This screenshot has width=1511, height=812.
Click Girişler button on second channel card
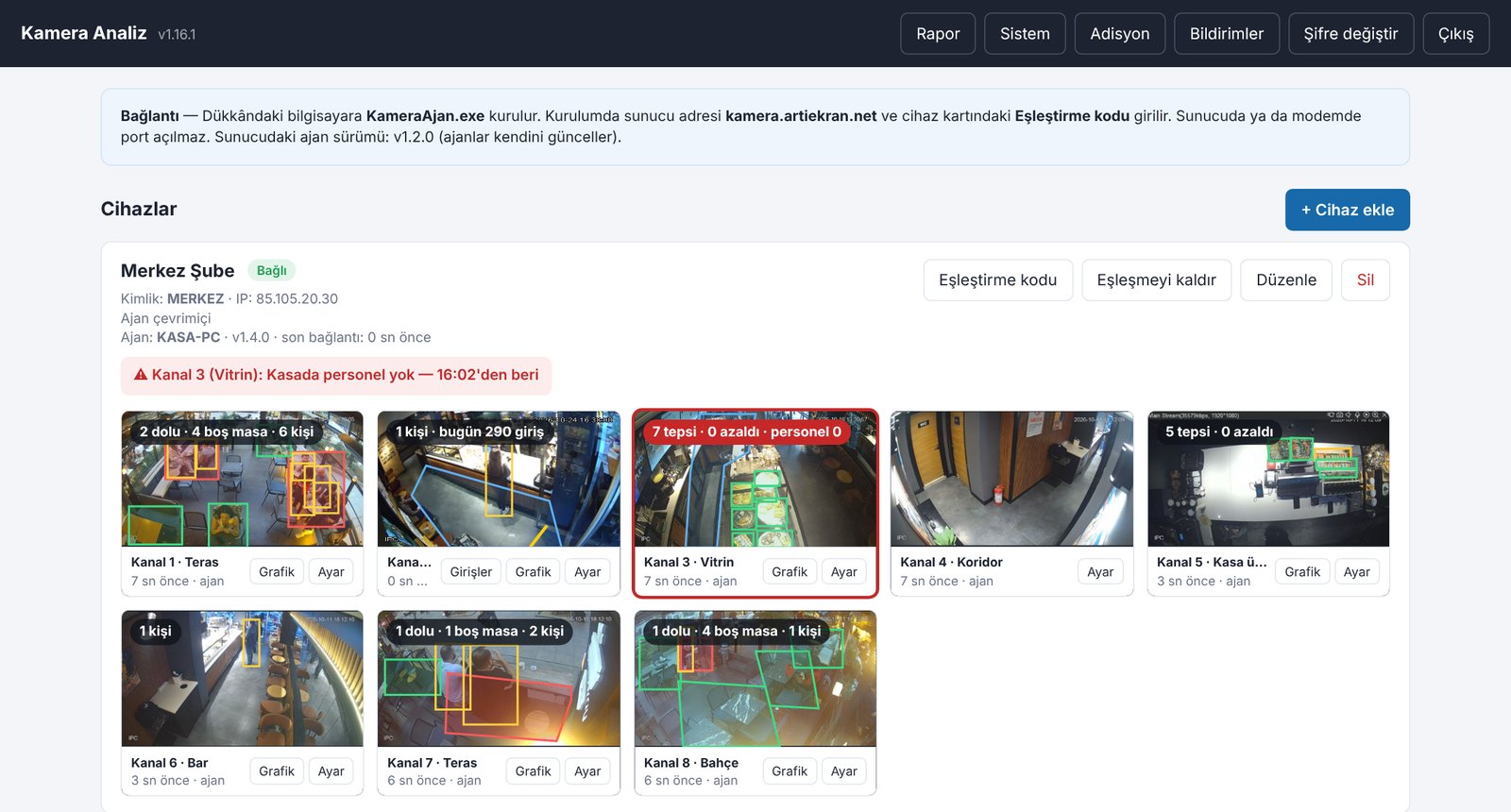pos(471,572)
